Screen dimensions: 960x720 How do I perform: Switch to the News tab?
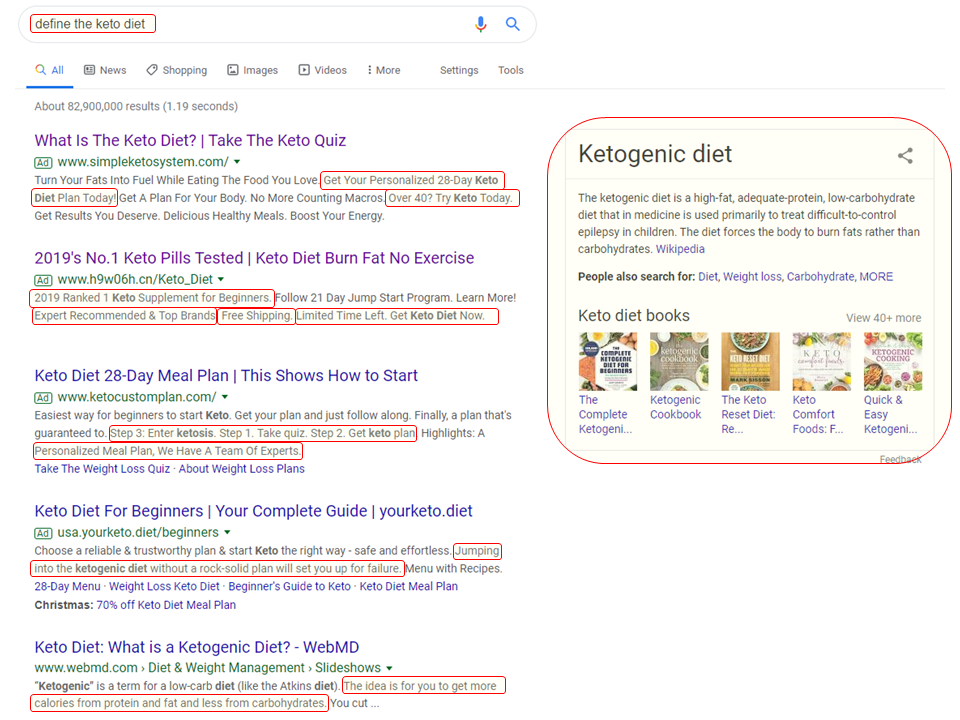click(105, 70)
